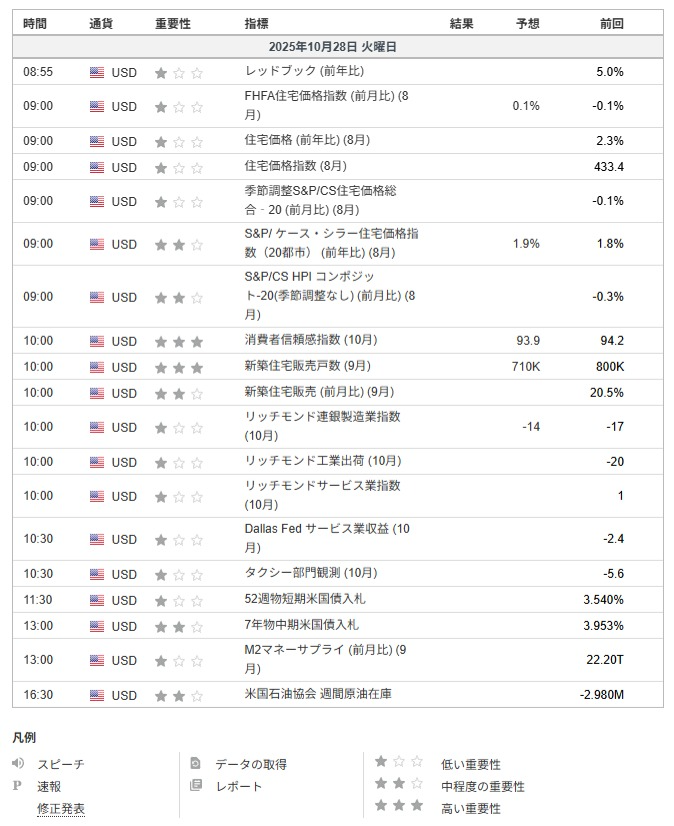674x826 pixels.
Task: Click the 指標 column header
Action: click(x=256, y=23)
